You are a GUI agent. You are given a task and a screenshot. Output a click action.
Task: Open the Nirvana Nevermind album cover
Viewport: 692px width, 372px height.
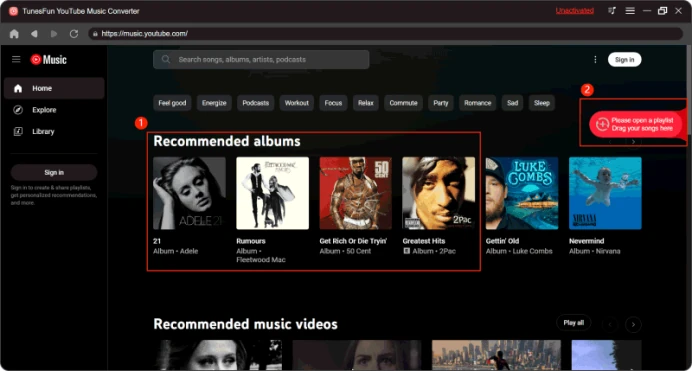click(605, 193)
